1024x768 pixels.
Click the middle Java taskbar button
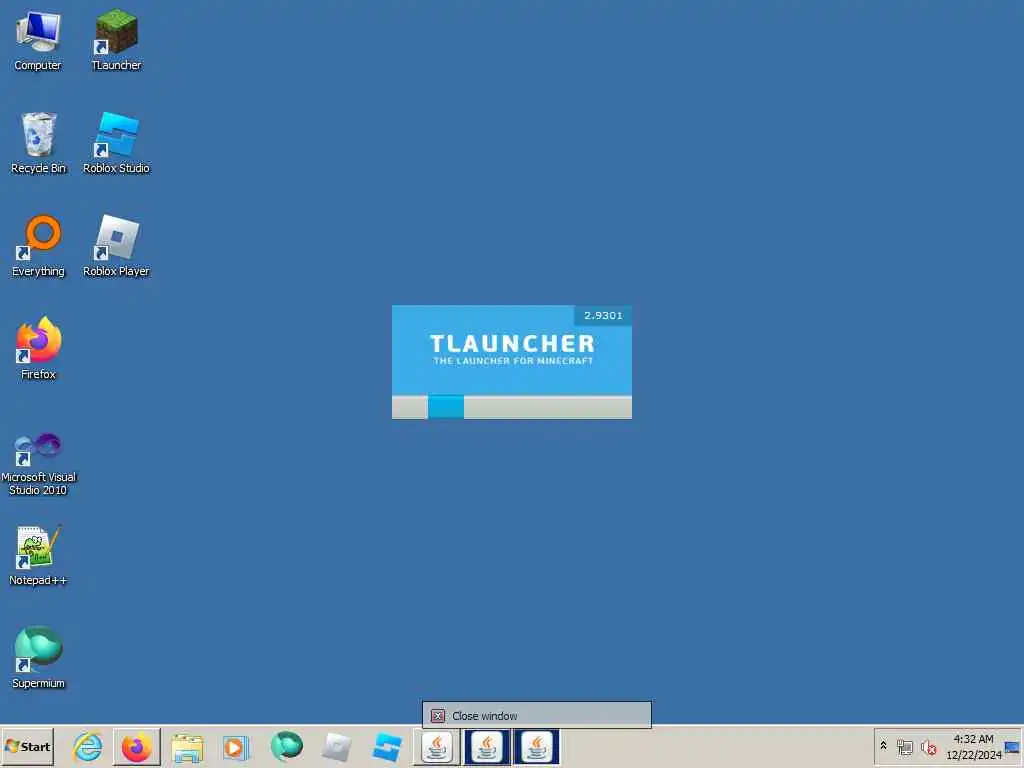pyautogui.click(x=487, y=746)
